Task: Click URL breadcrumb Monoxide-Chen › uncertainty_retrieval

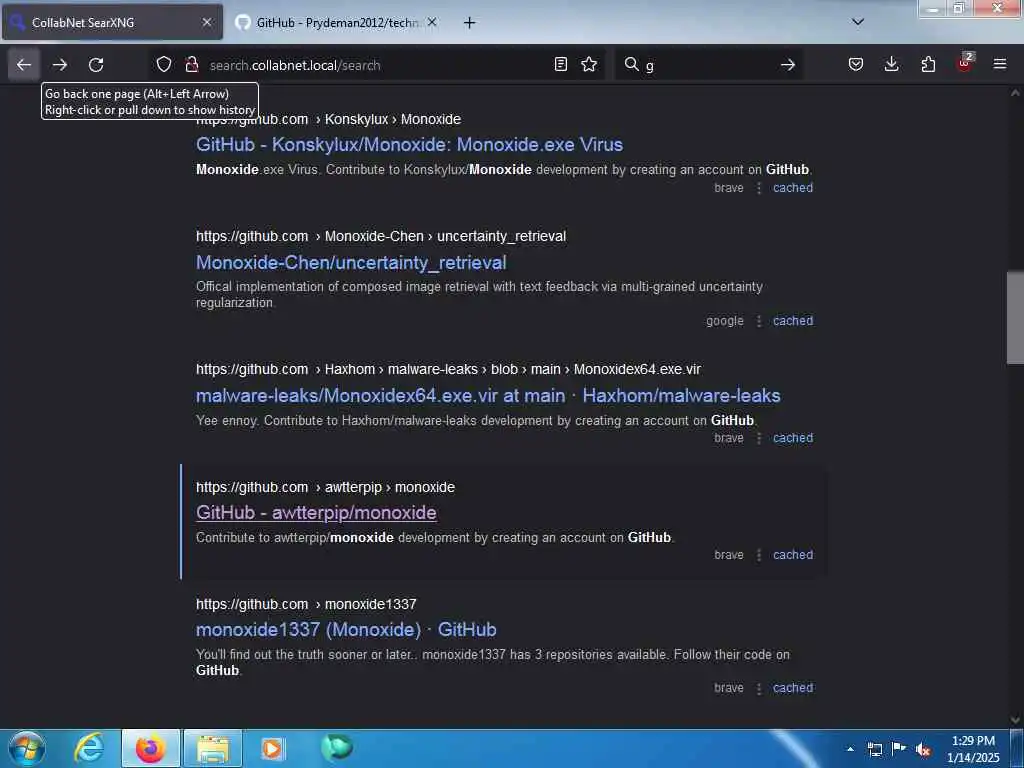Action: click(445, 236)
